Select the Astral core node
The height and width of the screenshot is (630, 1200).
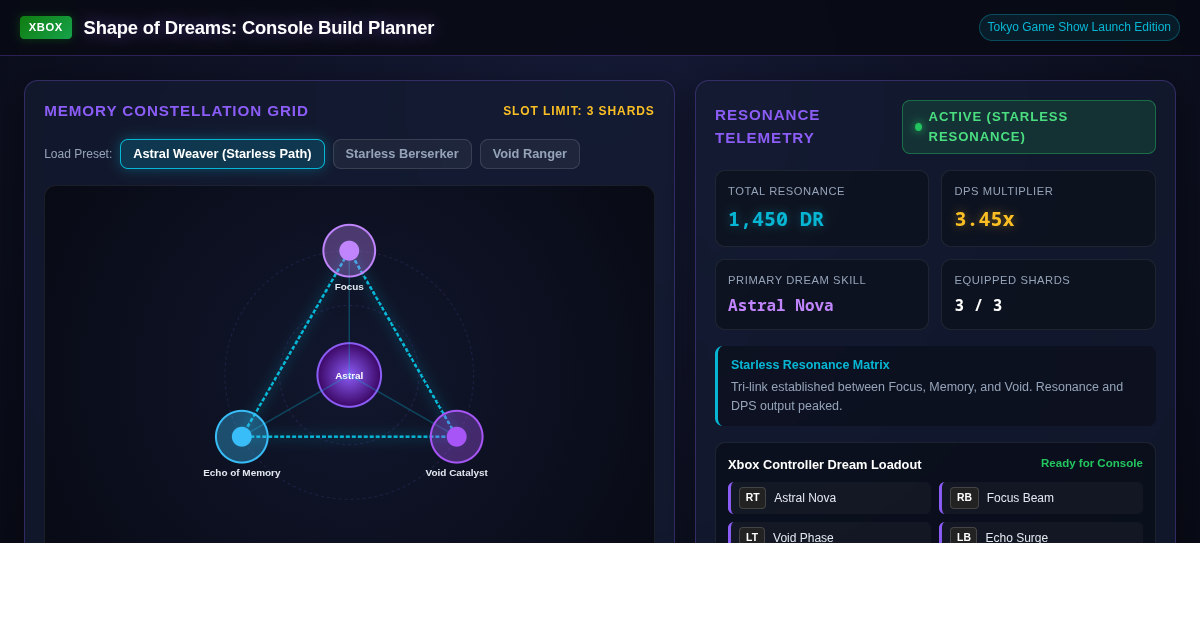349,375
